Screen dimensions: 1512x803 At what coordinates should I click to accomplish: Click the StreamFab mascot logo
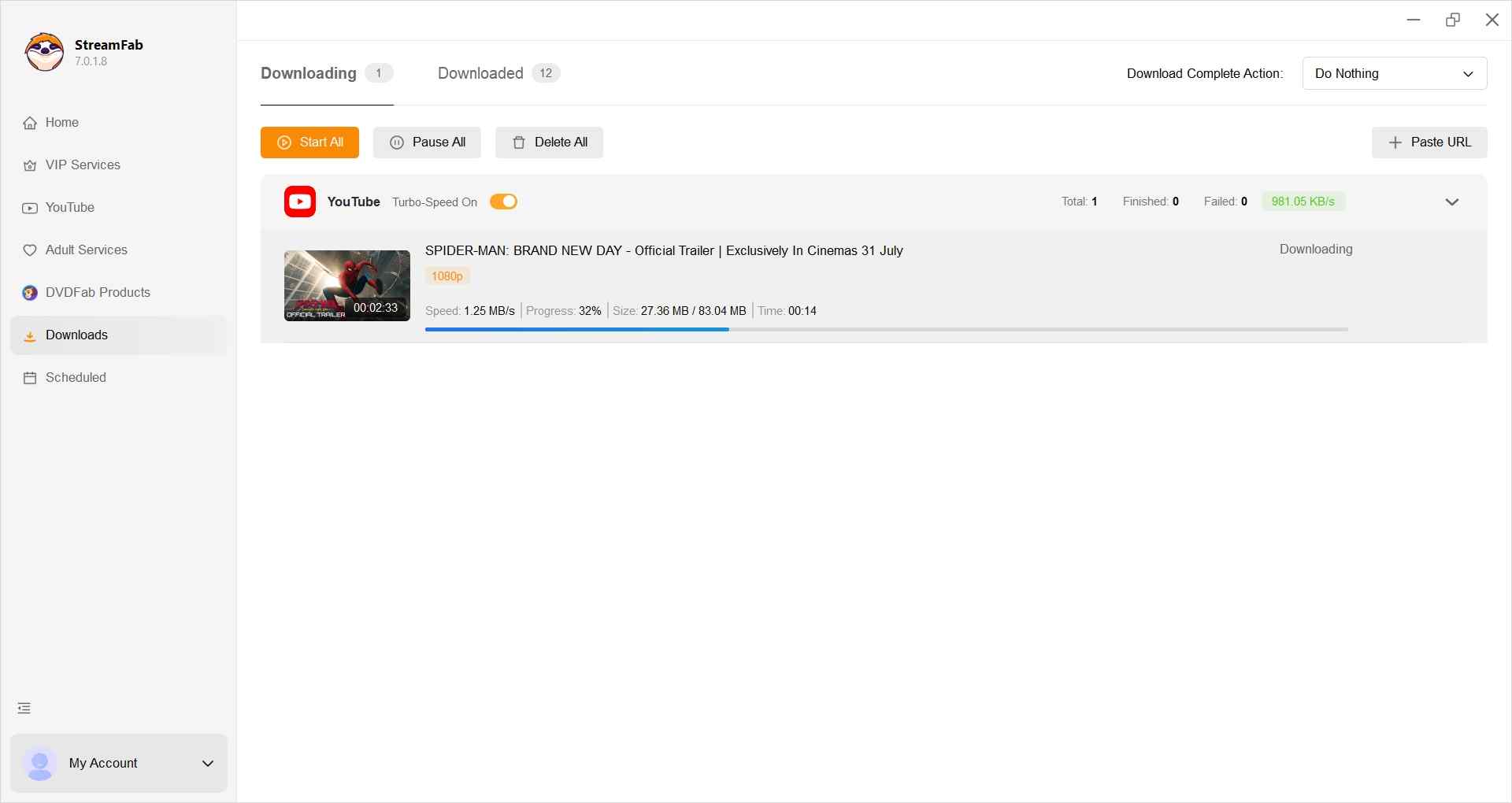tap(44, 52)
